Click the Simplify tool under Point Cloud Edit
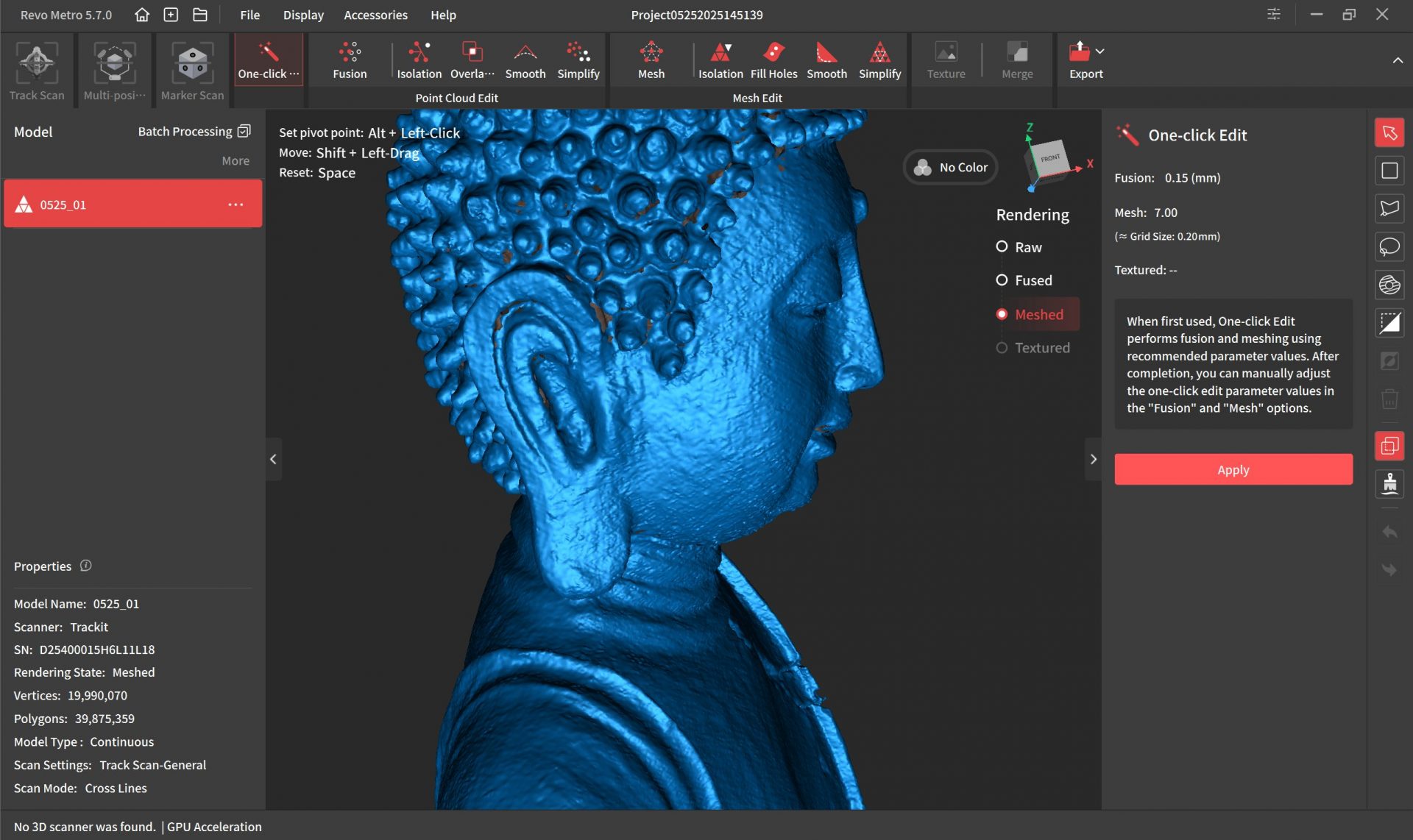Image resolution: width=1413 pixels, height=840 pixels. pyautogui.click(x=578, y=60)
